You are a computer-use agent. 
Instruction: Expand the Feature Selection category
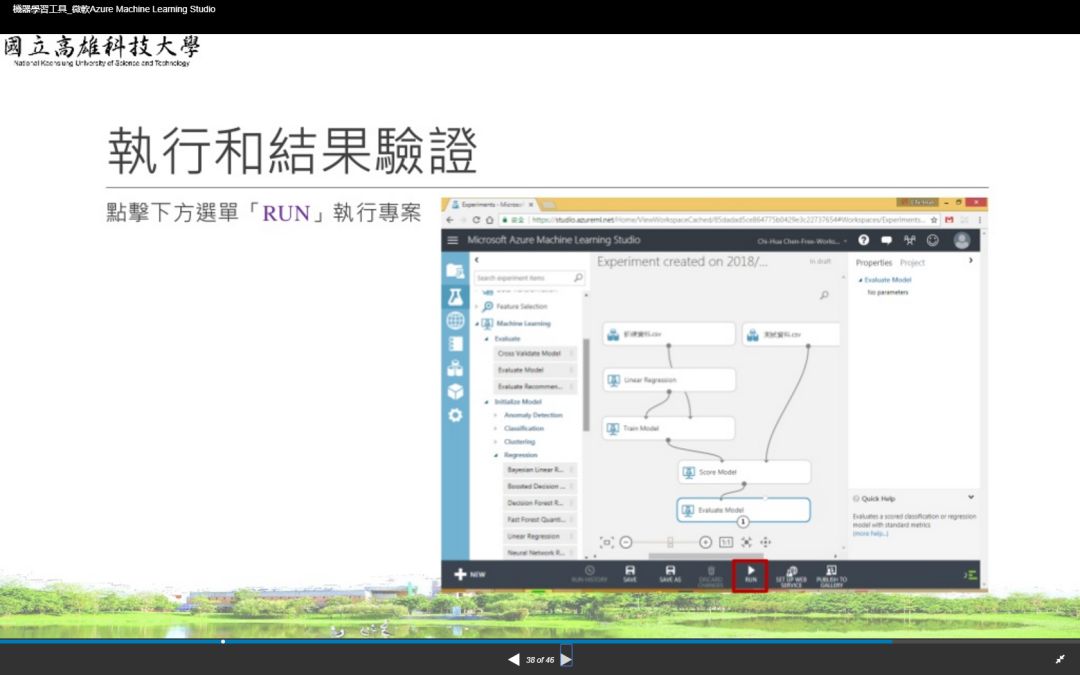(476, 307)
